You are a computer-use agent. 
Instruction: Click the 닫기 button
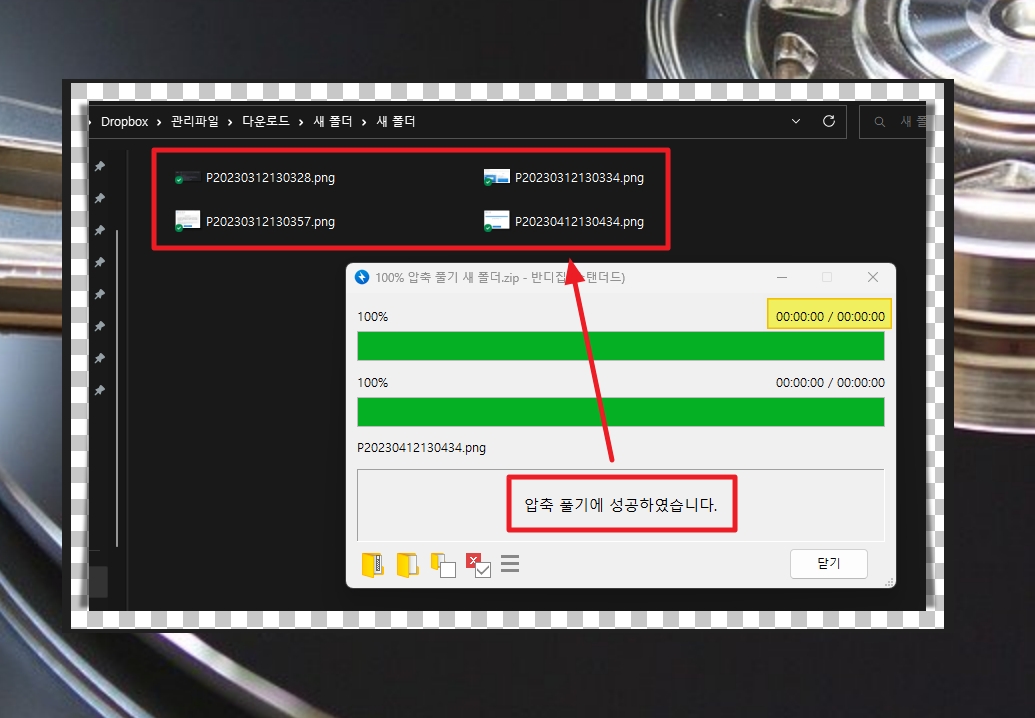pyautogui.click(x=828, y=564)
